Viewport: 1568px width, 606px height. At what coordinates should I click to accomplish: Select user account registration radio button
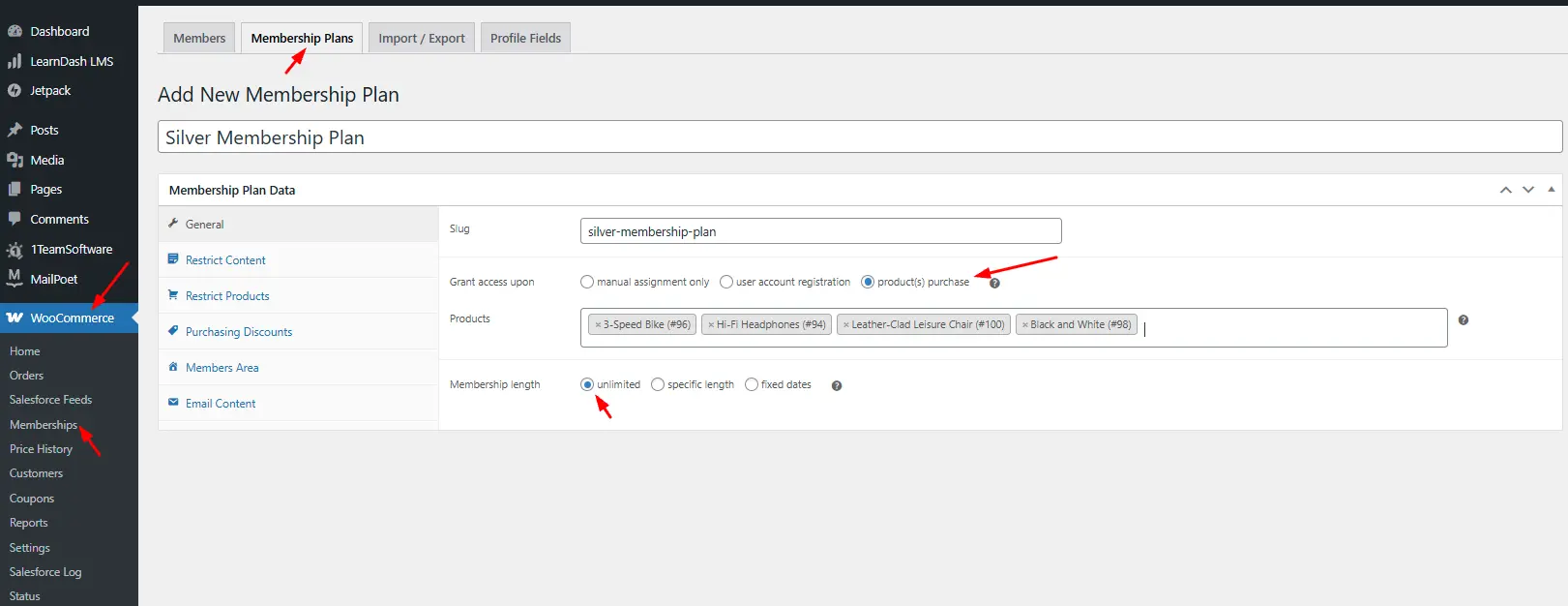[x=726, y=282]
